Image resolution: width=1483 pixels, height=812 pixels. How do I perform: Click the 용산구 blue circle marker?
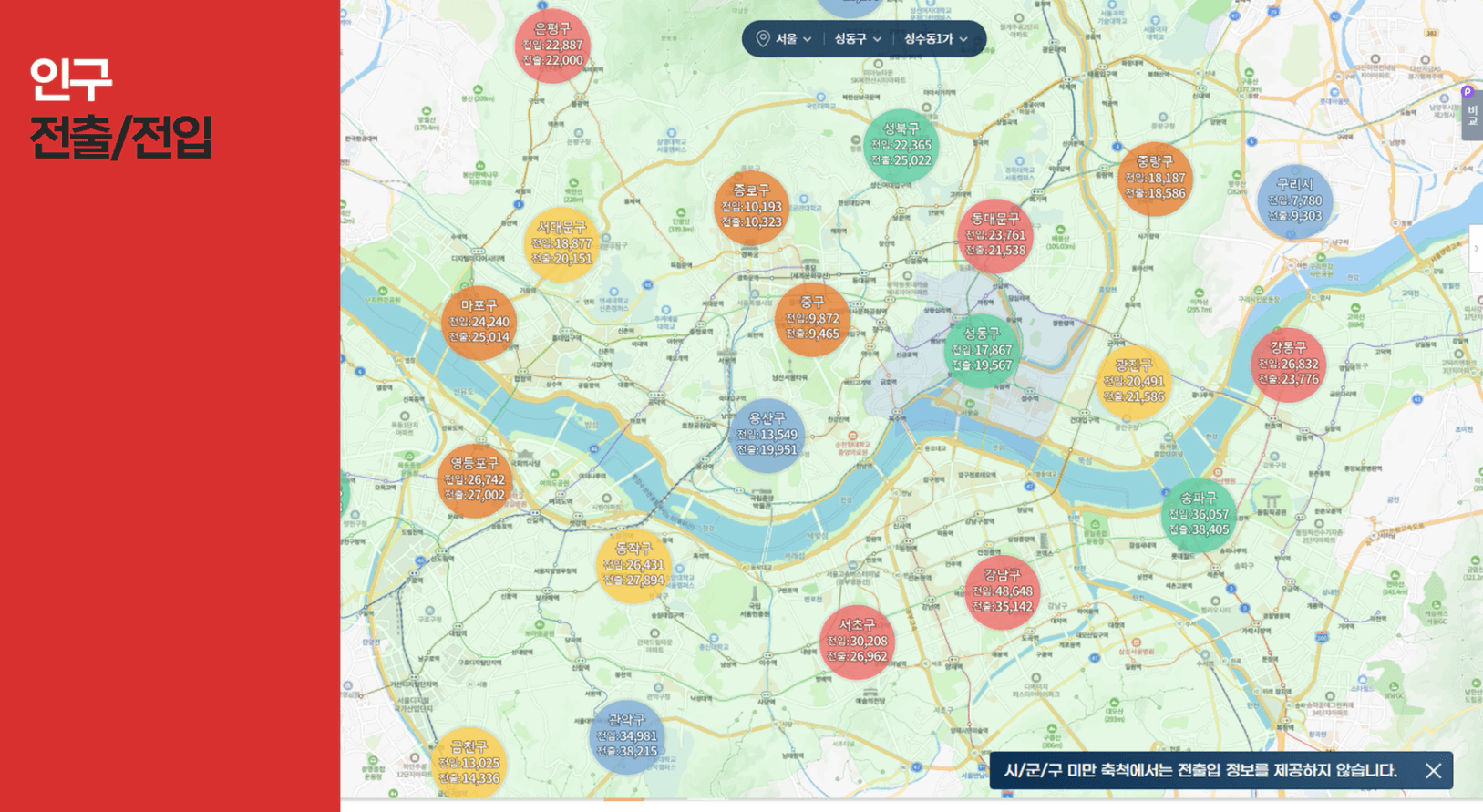pos(767,435)
